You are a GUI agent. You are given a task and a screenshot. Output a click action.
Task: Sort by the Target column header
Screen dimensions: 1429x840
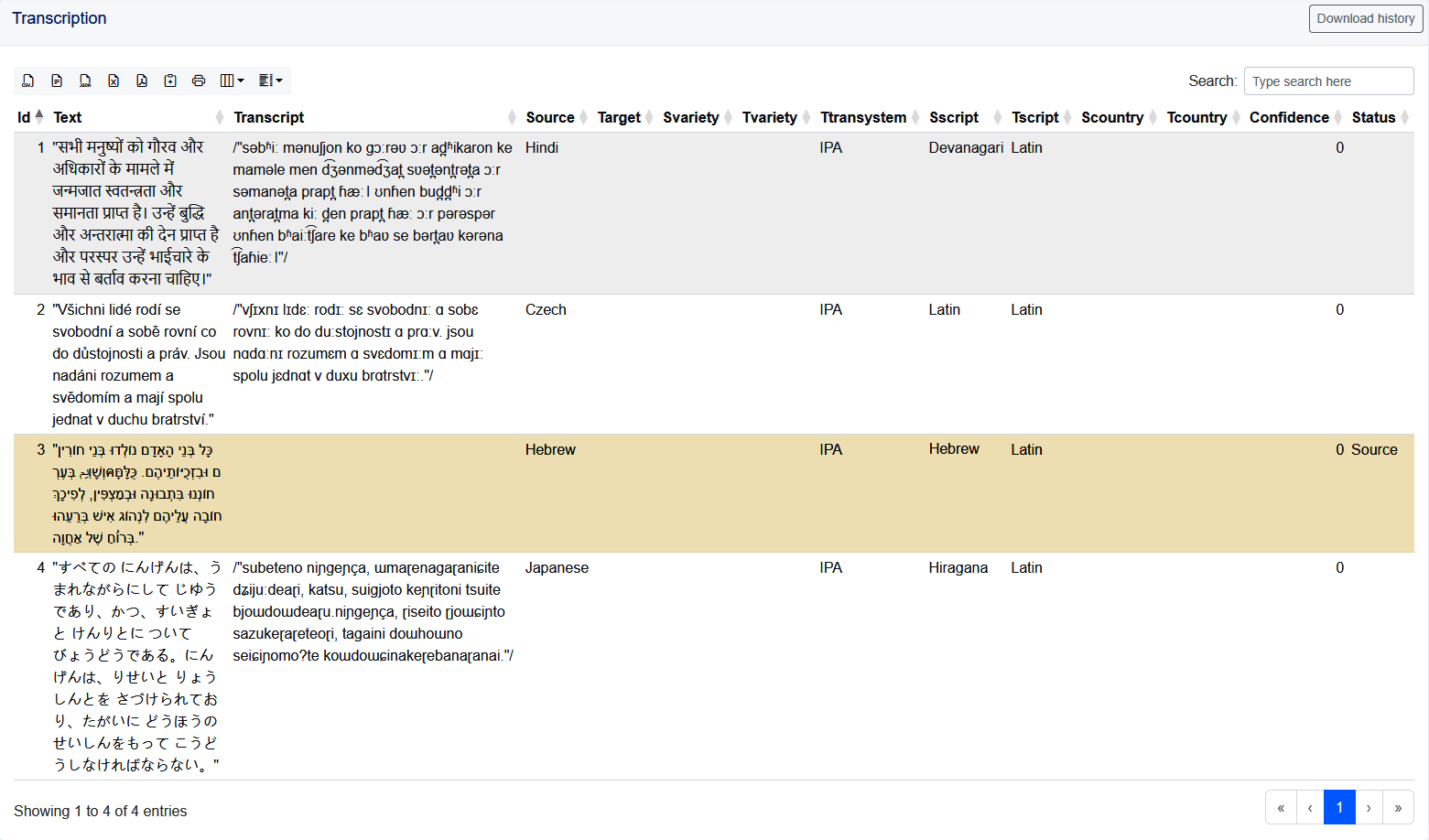(x=624, y=117)
